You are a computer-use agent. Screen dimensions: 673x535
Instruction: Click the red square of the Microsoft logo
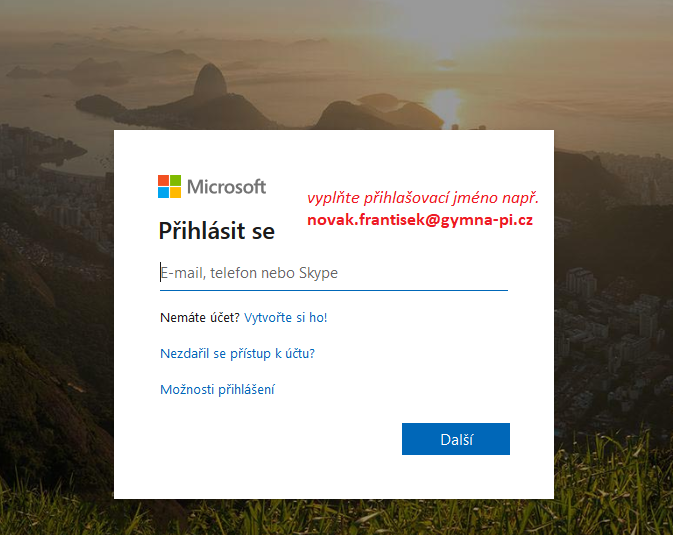(163, 180)
